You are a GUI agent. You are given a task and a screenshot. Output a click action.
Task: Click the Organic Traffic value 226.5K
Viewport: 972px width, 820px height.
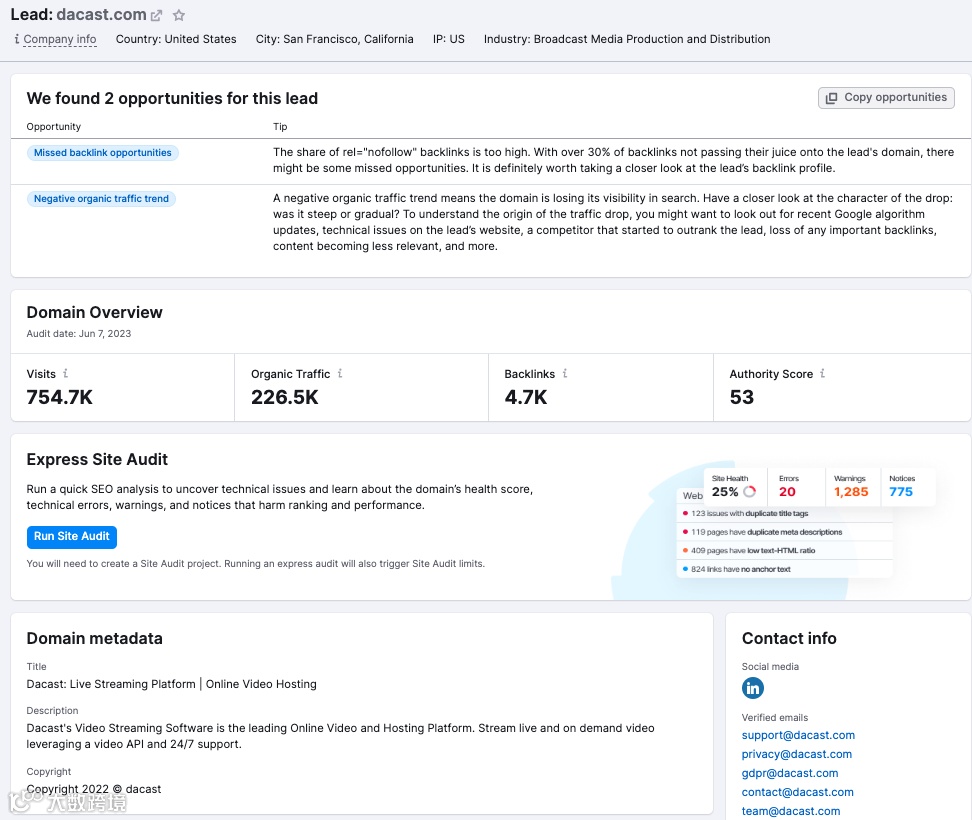point(285,397)
